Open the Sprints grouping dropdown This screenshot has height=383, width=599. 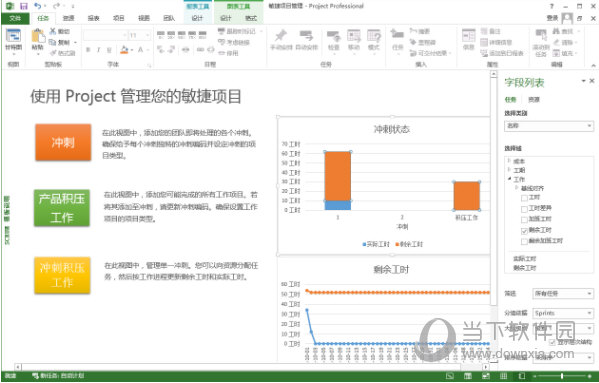(x=563, y=313)
